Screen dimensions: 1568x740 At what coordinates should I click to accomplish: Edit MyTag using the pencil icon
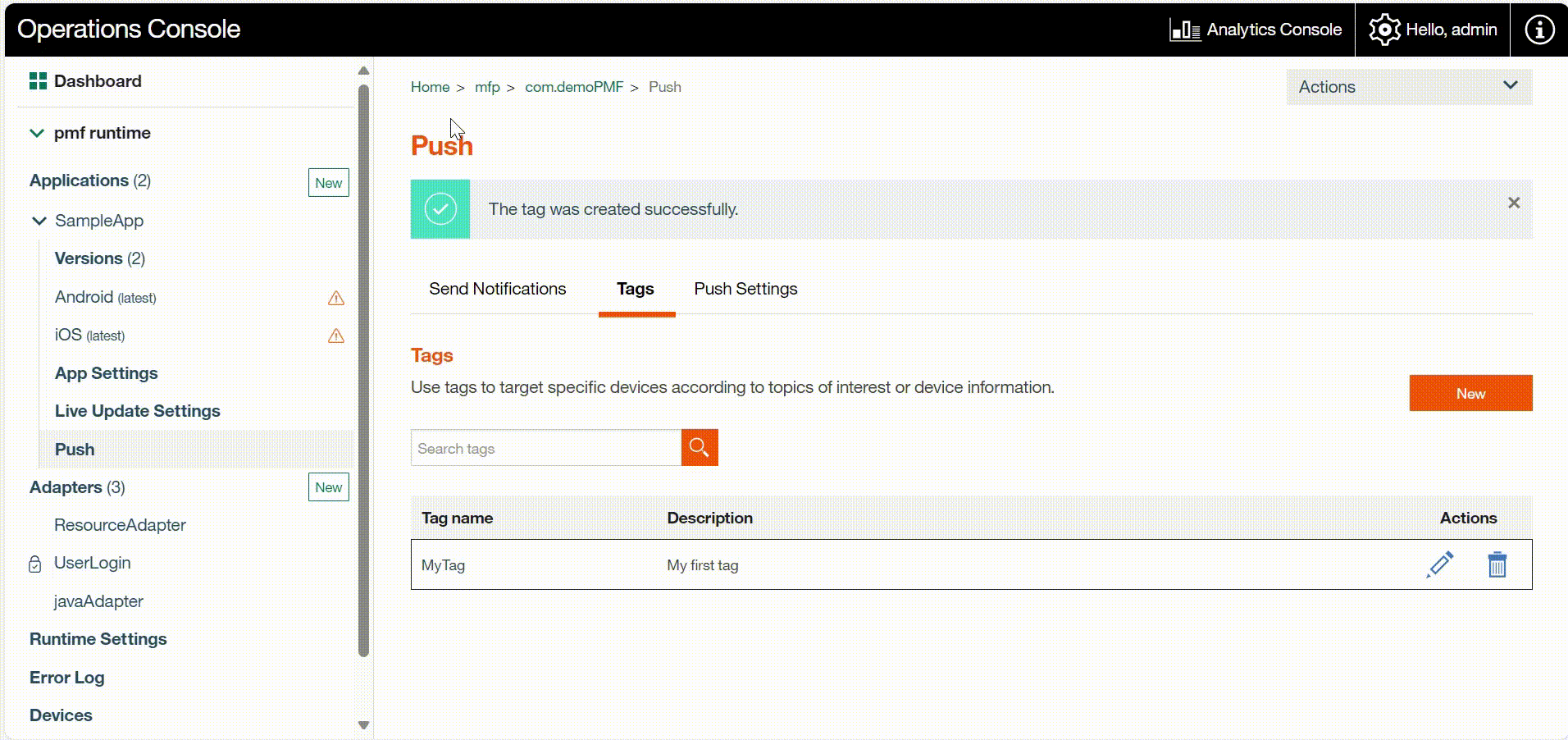tap(1439, 564)
